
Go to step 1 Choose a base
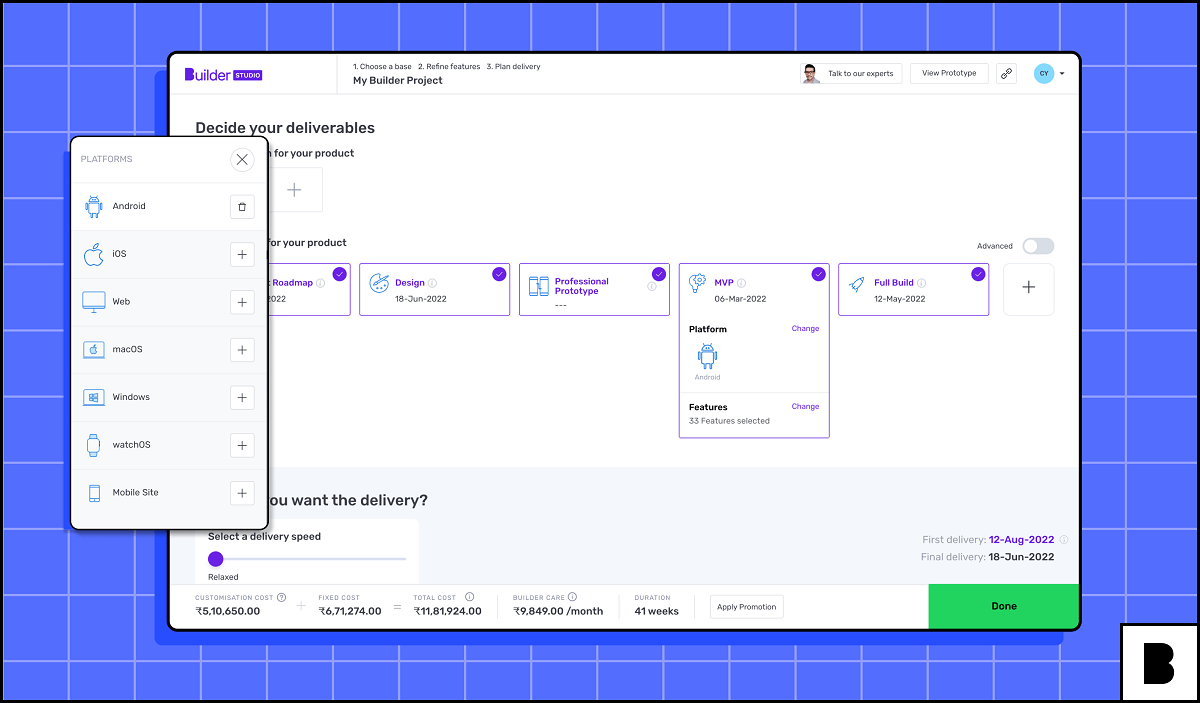(382, 67)
